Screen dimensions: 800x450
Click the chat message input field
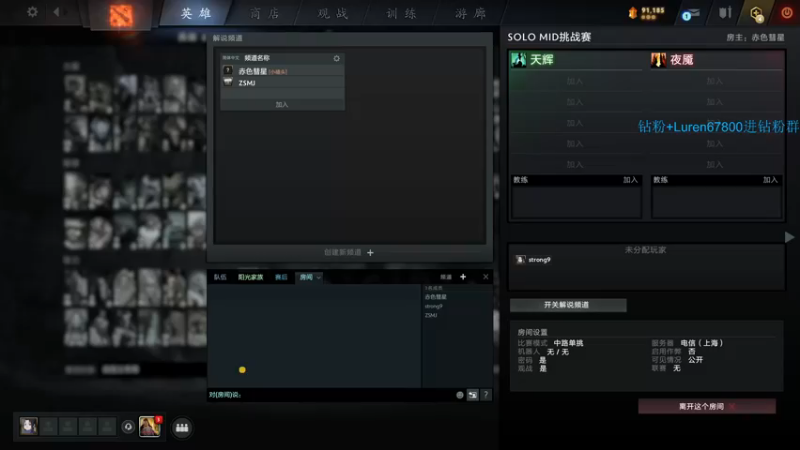(331, 394)
